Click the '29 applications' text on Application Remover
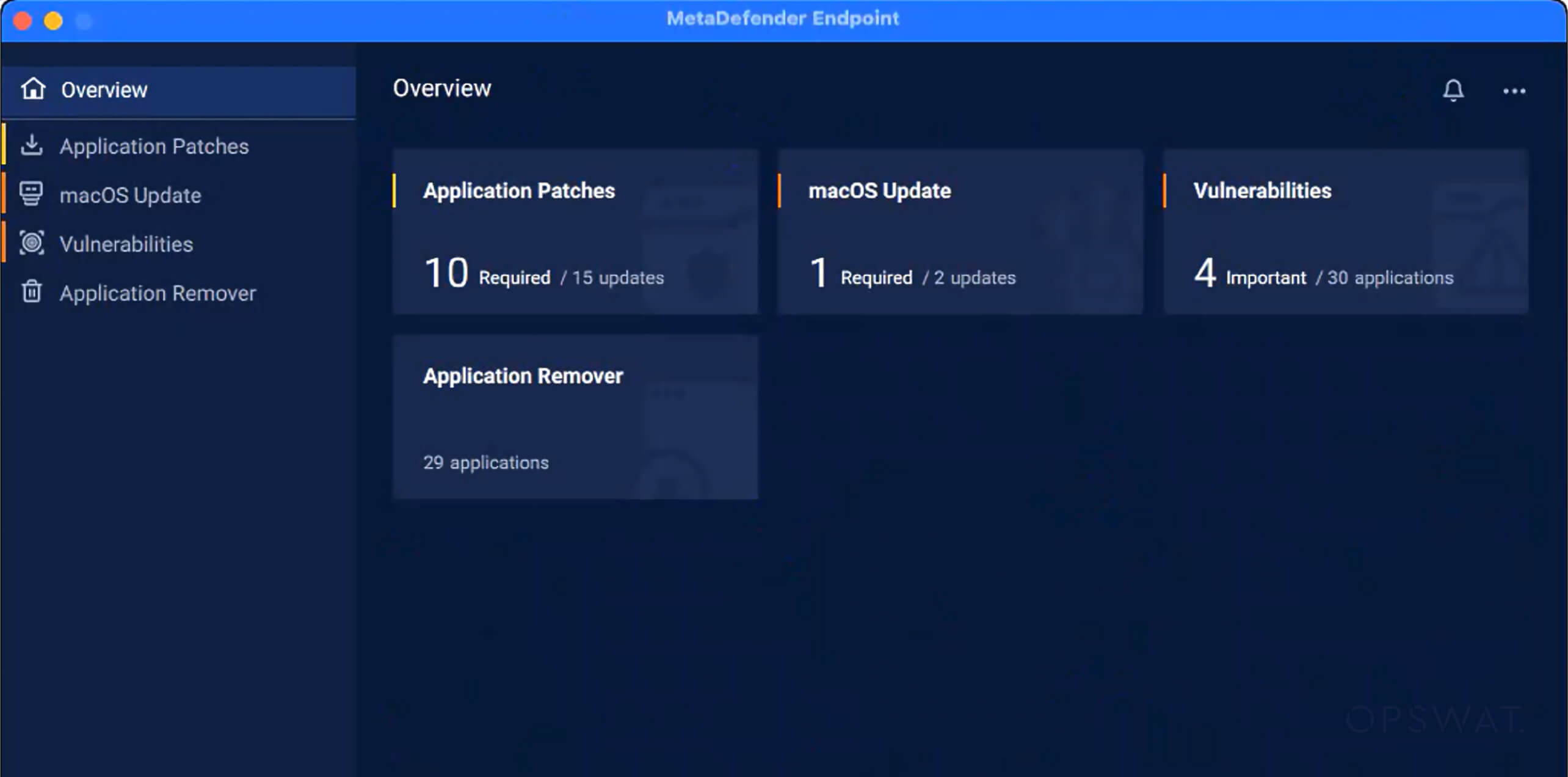Image resolution: width=1568 pixels, height=777 pixels. point(485,462)
